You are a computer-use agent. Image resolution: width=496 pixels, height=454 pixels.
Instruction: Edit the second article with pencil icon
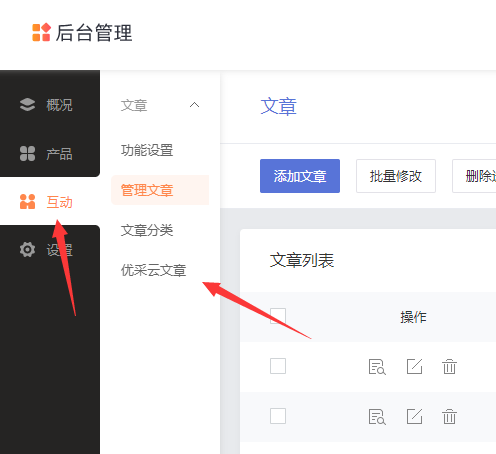coord(414,416)
